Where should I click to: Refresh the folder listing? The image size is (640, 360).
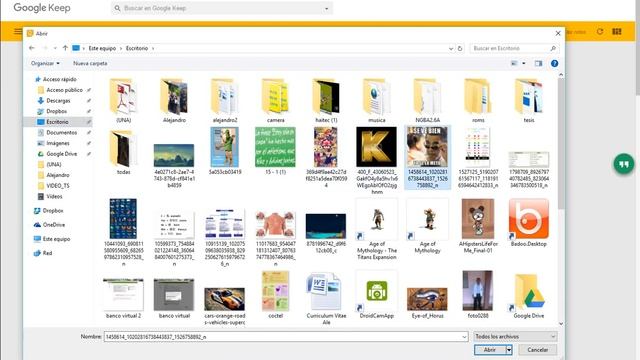coord(460,48)
